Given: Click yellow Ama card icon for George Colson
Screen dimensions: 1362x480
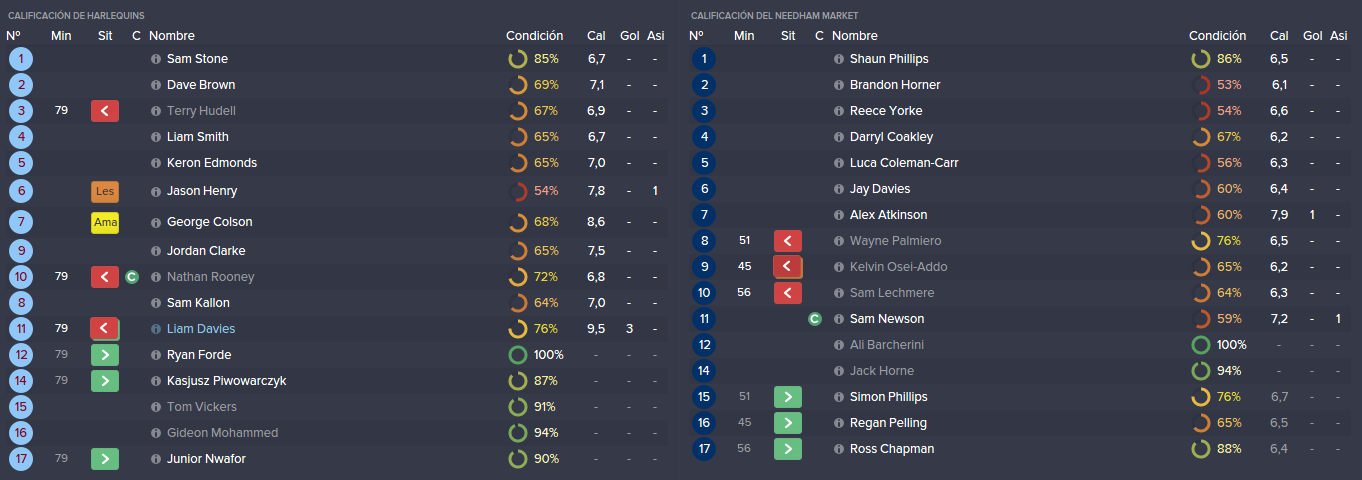Looking at the screenshot, I should [105, 222].
